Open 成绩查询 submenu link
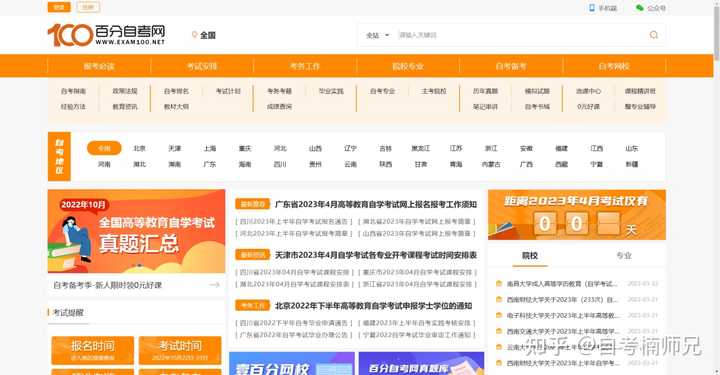The width and height of the screenshot is (720, 375). [280, 106]
